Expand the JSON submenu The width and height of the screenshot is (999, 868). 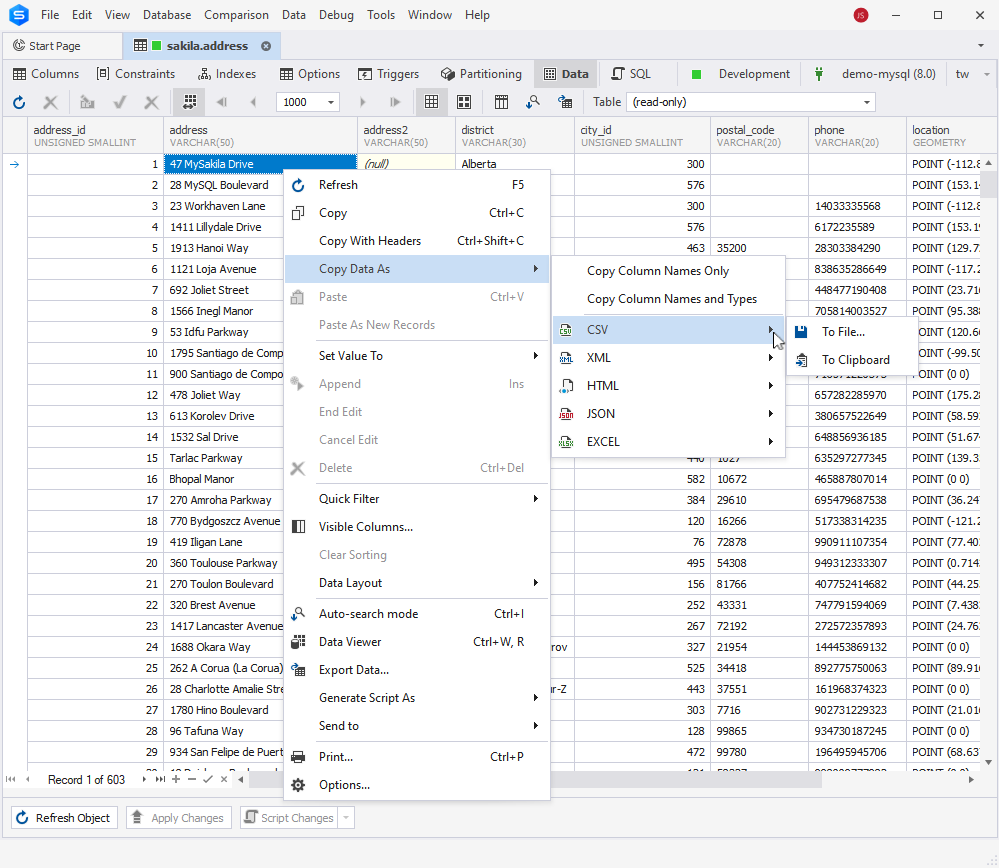point(668,414)
